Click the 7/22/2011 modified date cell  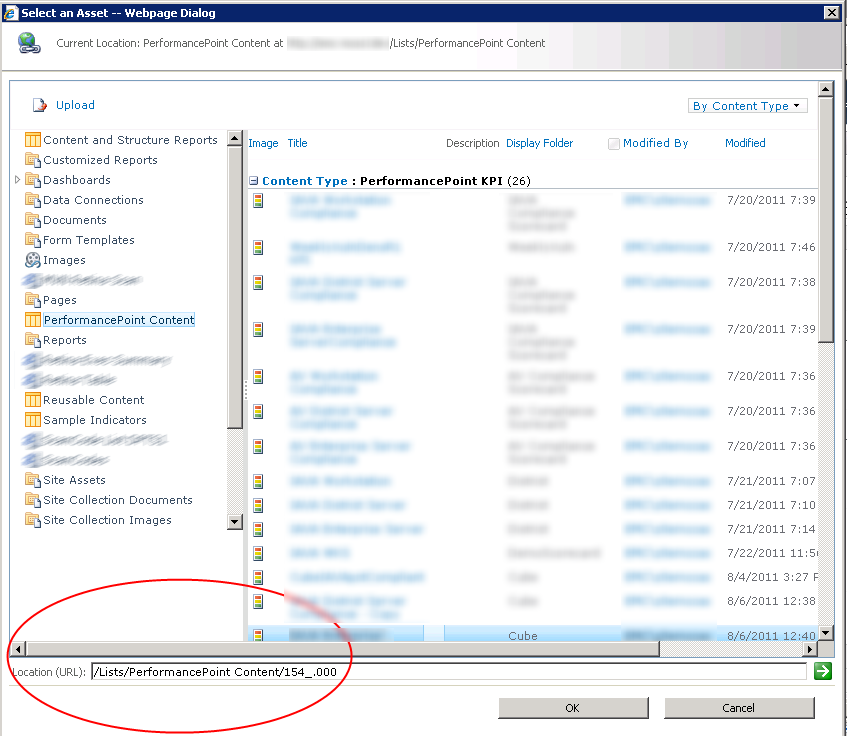pos(772,553)
